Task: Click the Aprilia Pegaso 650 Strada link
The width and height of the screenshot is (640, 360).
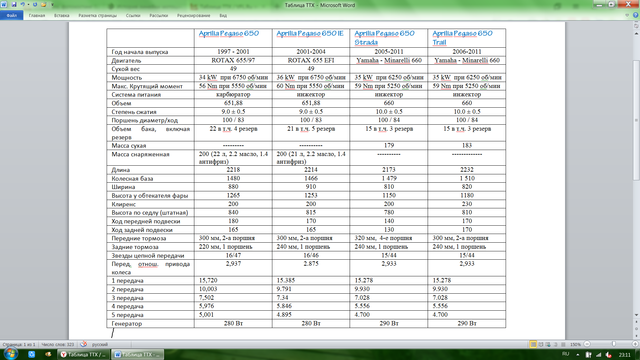Action: [x=384, y=38]
